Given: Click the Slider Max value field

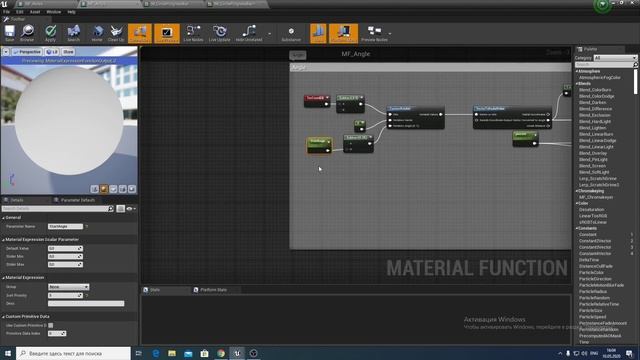Looking at the screenshot, I should point(65,264).
